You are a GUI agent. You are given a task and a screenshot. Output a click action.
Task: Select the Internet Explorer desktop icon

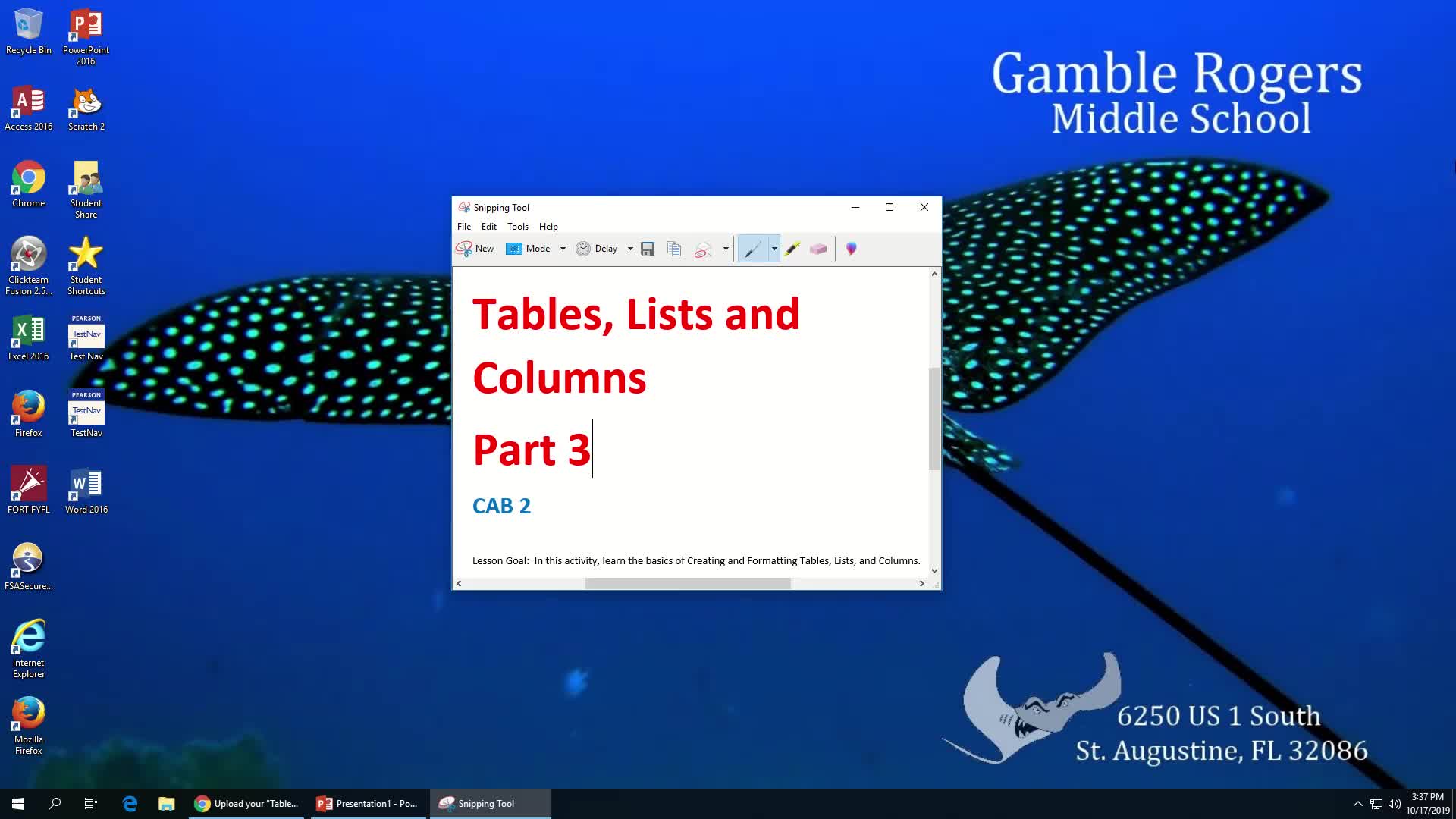(x=29, y=649)
